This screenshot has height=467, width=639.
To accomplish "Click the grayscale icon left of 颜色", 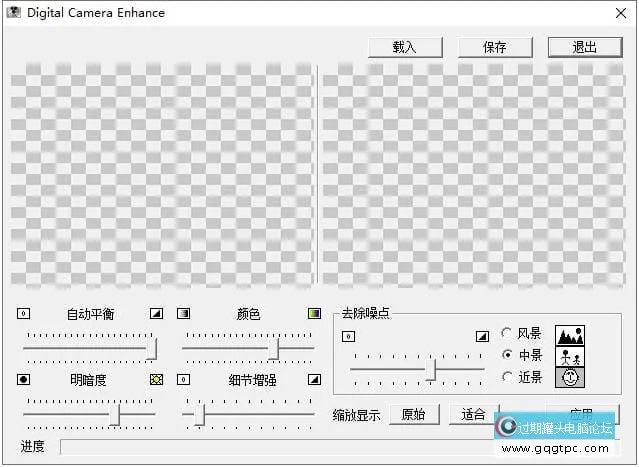I will 183,313.
